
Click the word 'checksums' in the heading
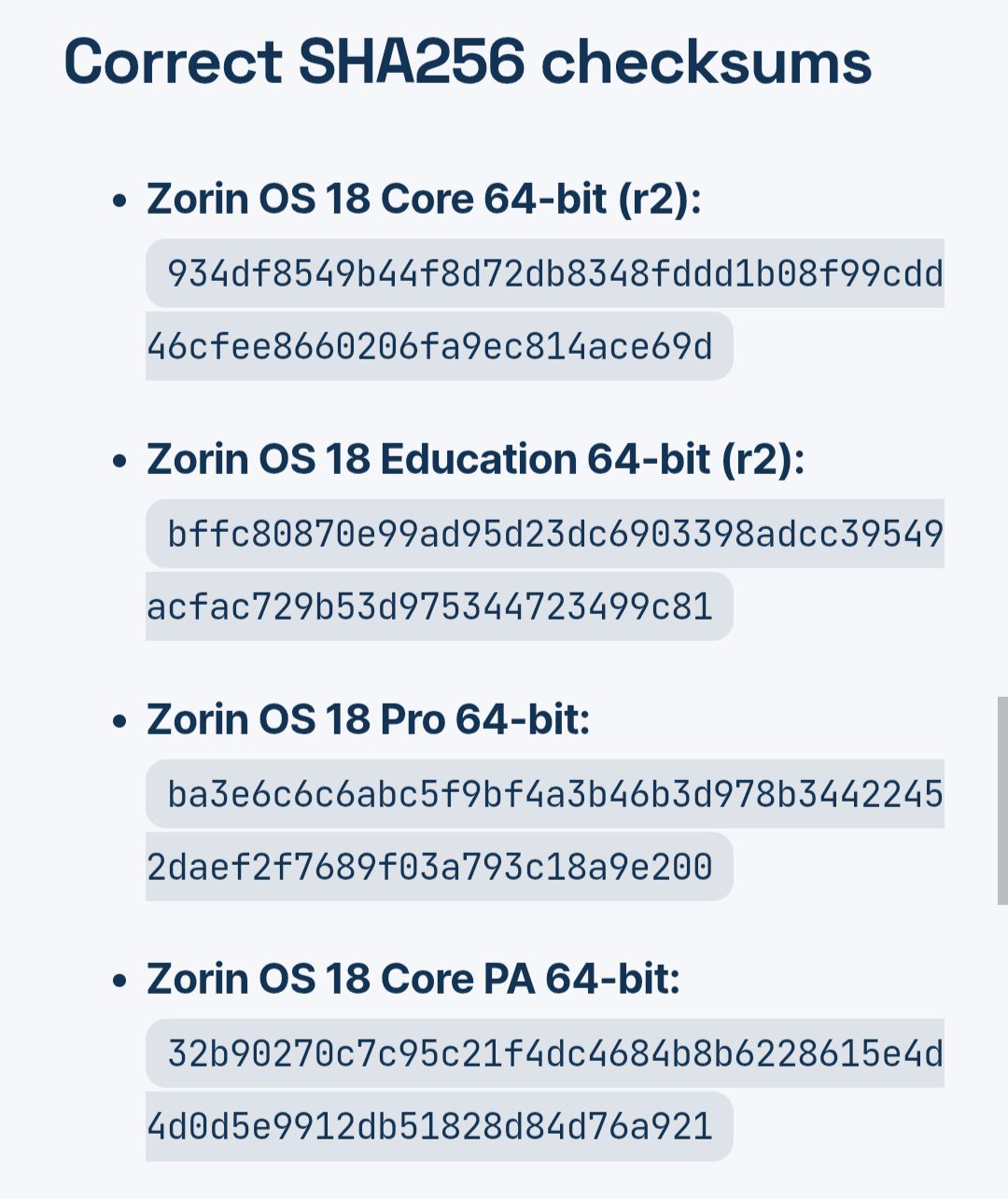tap(706, 63)
